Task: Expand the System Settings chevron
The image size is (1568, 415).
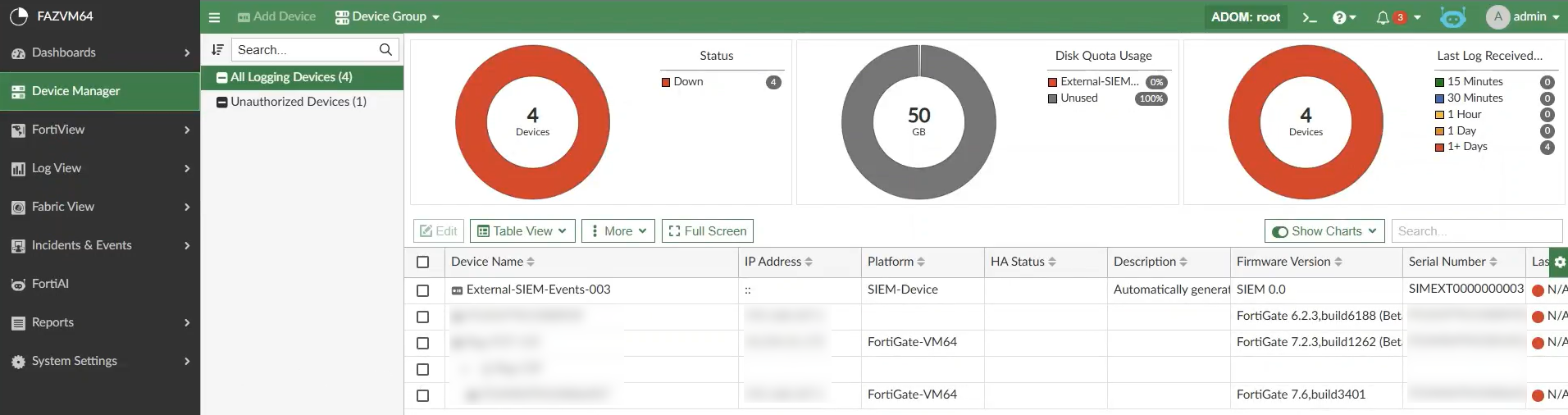Action: pyautogui.click(x=187, y=362)
